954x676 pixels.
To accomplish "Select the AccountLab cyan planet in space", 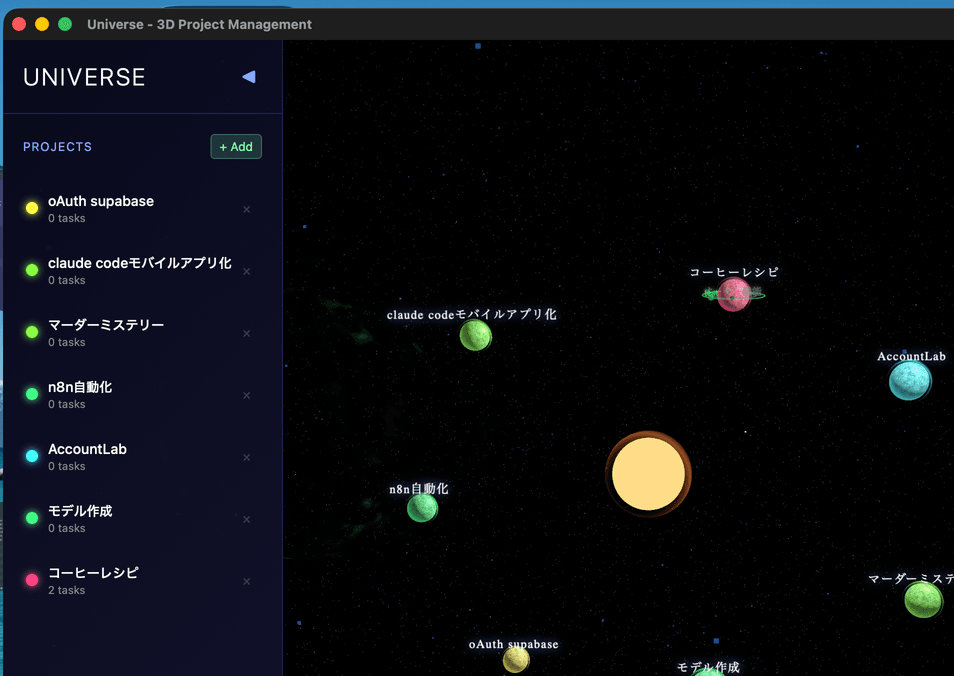I will pyautogui.click(x=909, y=380).
